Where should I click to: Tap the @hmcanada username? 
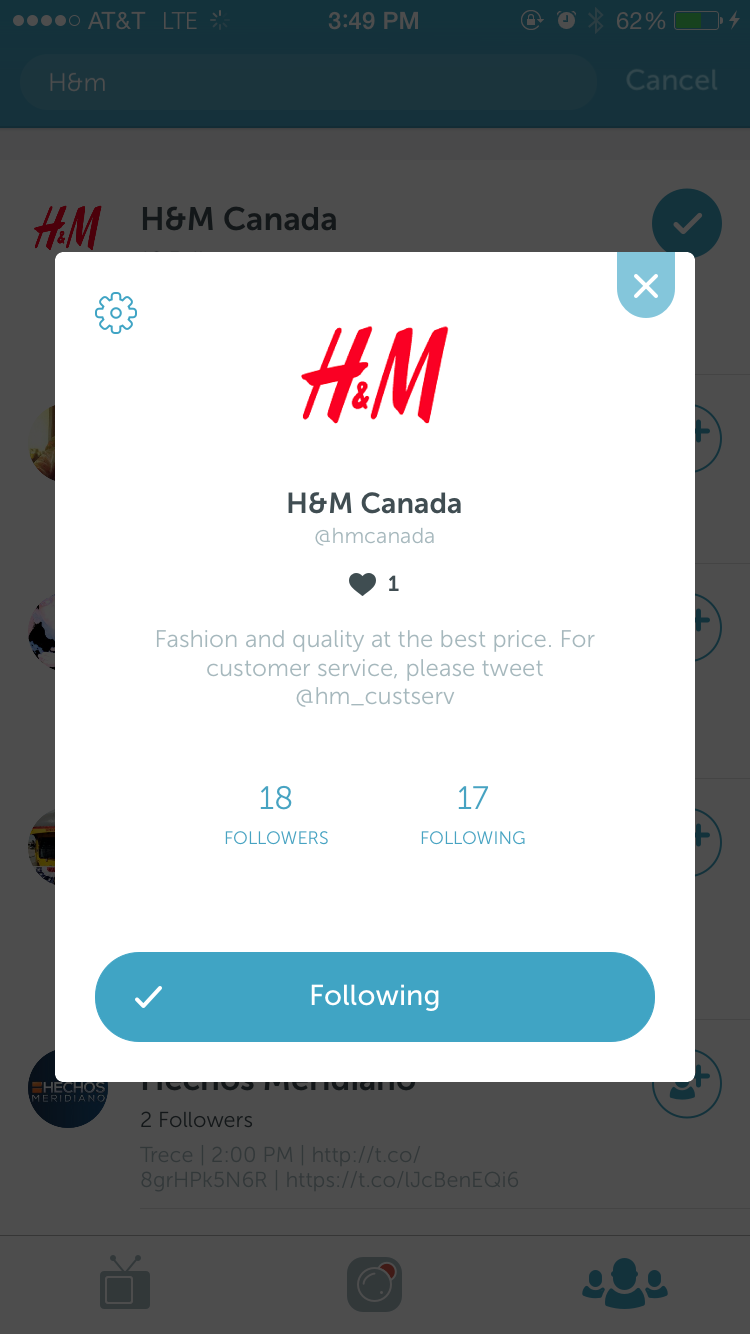point(375,536)
